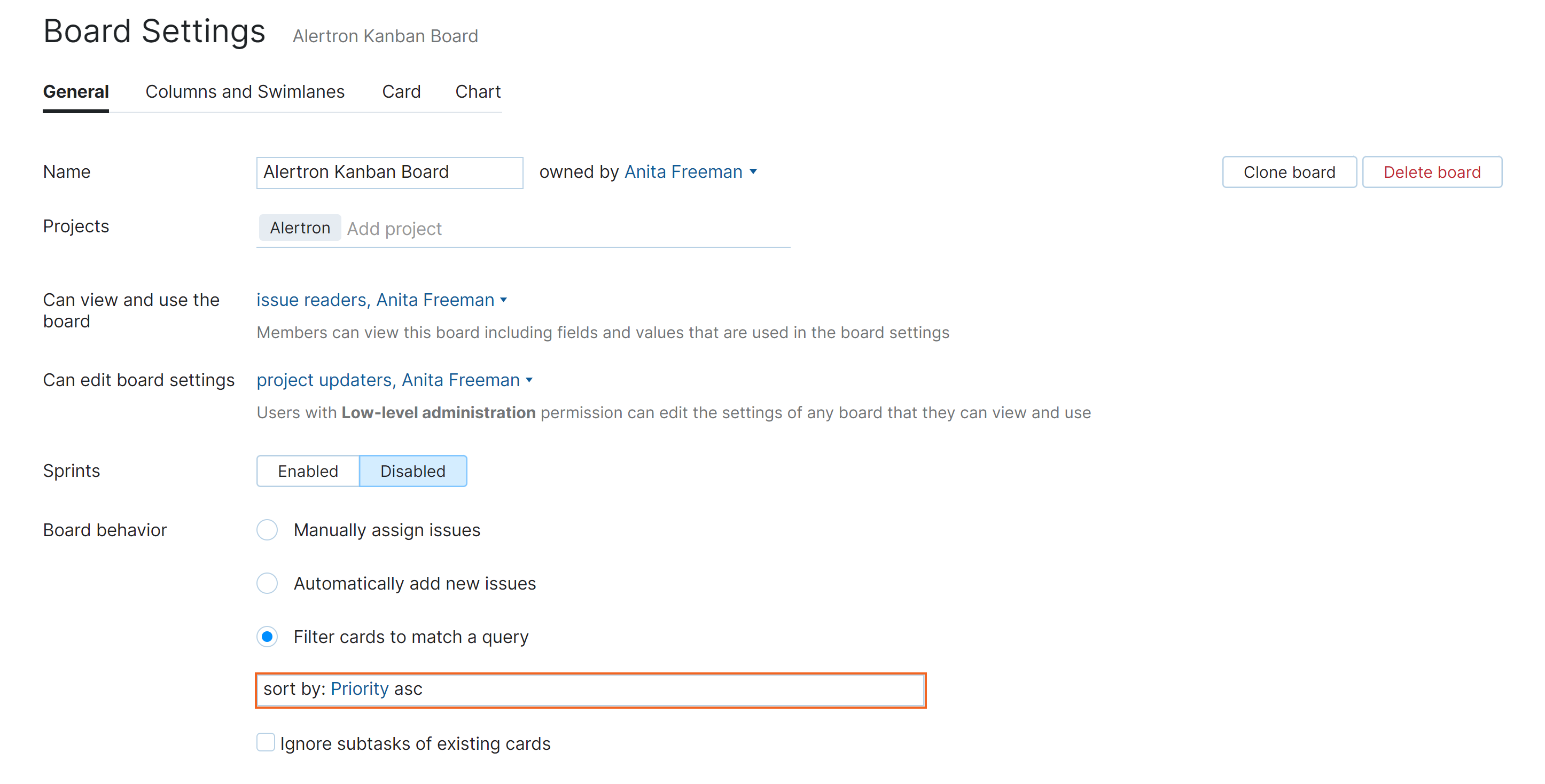
Task: Select Manually assign issues radio button
Action: (267, 530)
